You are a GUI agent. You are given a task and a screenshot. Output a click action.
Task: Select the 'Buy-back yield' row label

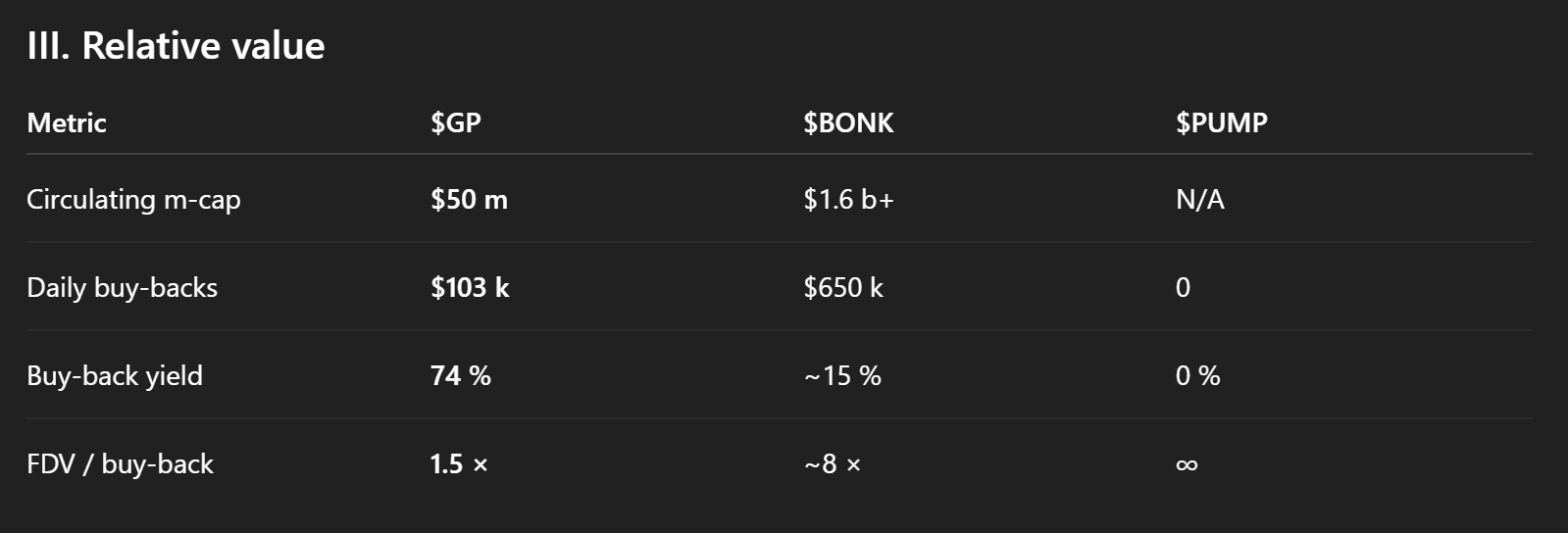115,376
